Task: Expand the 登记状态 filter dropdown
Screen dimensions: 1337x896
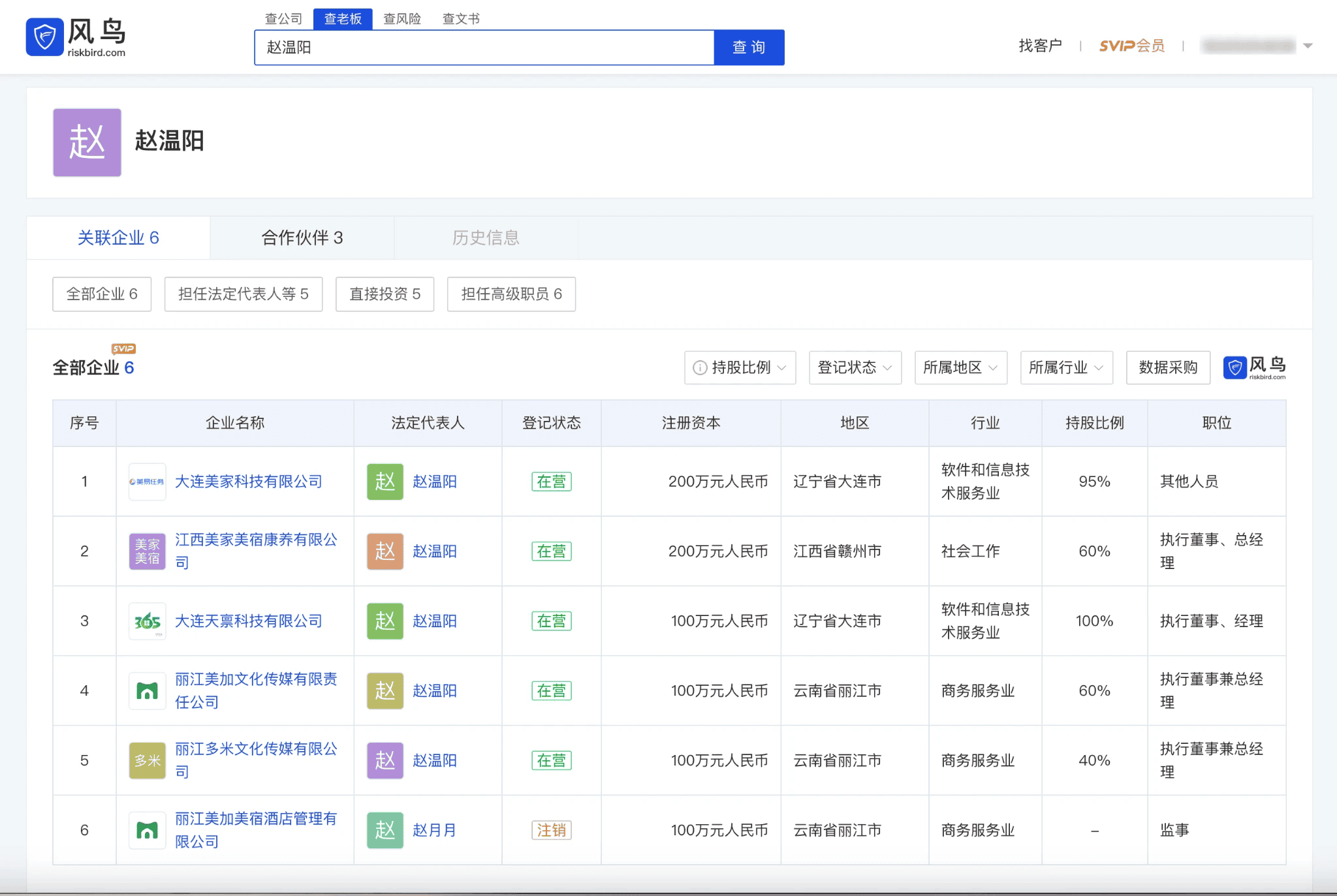Action: pos(855,368)
